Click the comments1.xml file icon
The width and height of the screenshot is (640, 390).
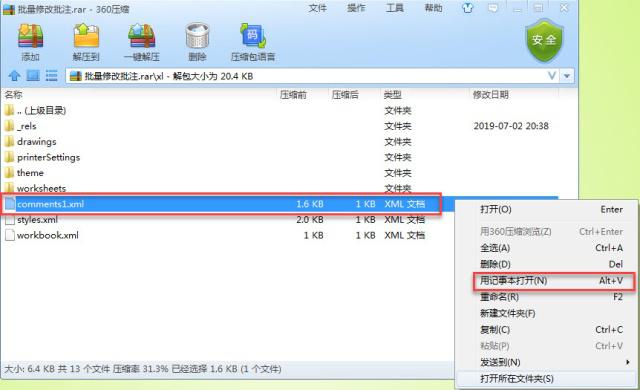tap(10, 204)
